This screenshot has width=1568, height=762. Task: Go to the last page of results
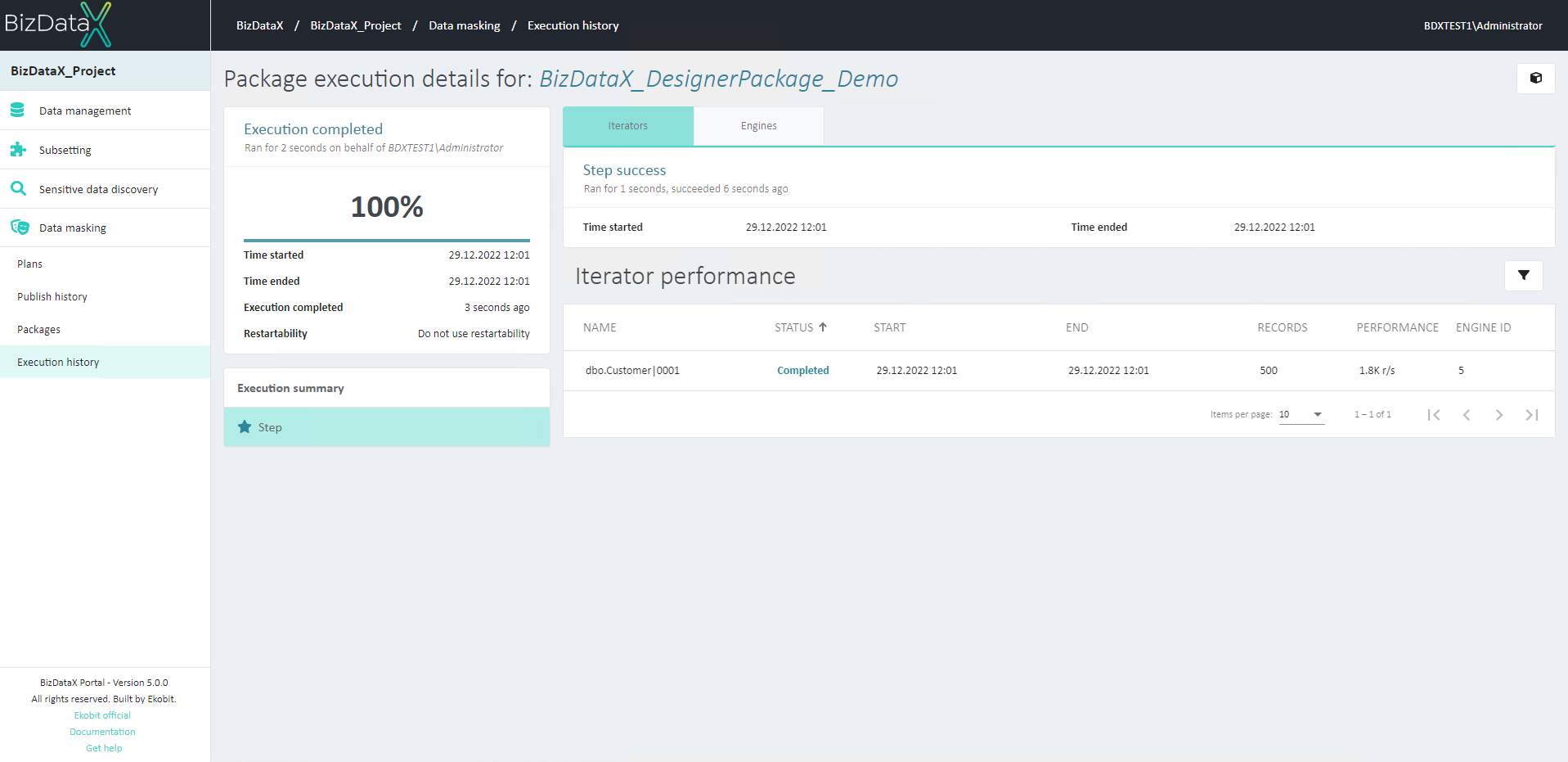(x=1531, y=415)
